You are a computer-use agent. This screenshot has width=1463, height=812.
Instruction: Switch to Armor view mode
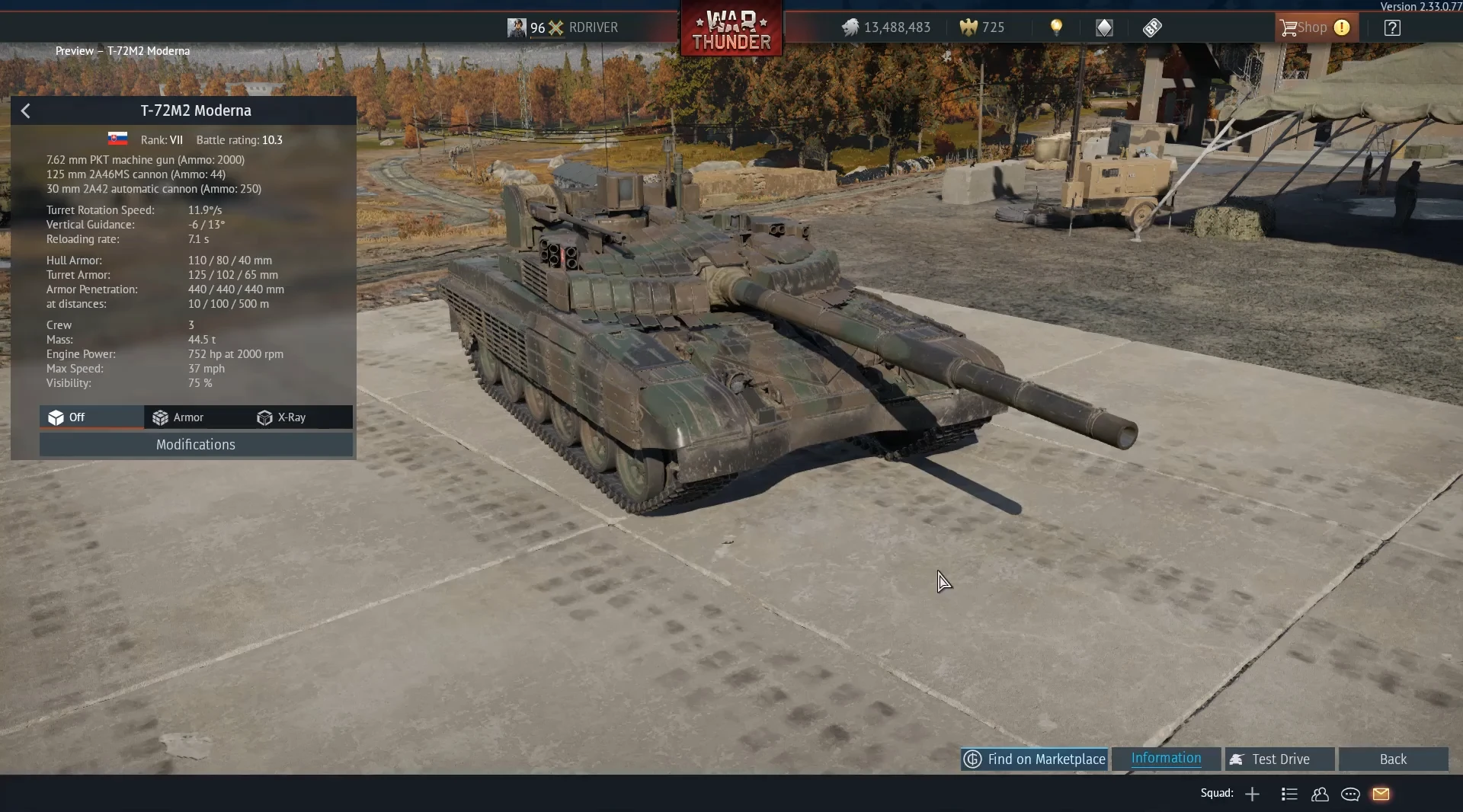196,417
